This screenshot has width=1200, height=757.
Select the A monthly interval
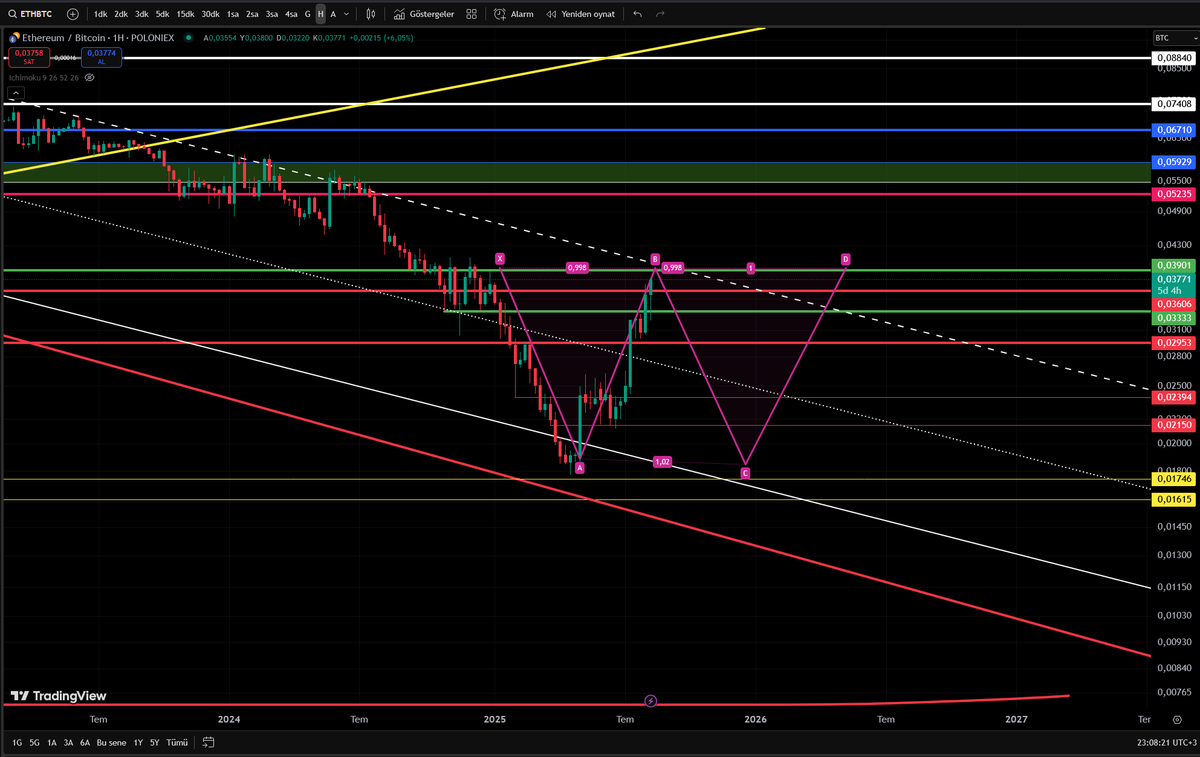point(333,15)
